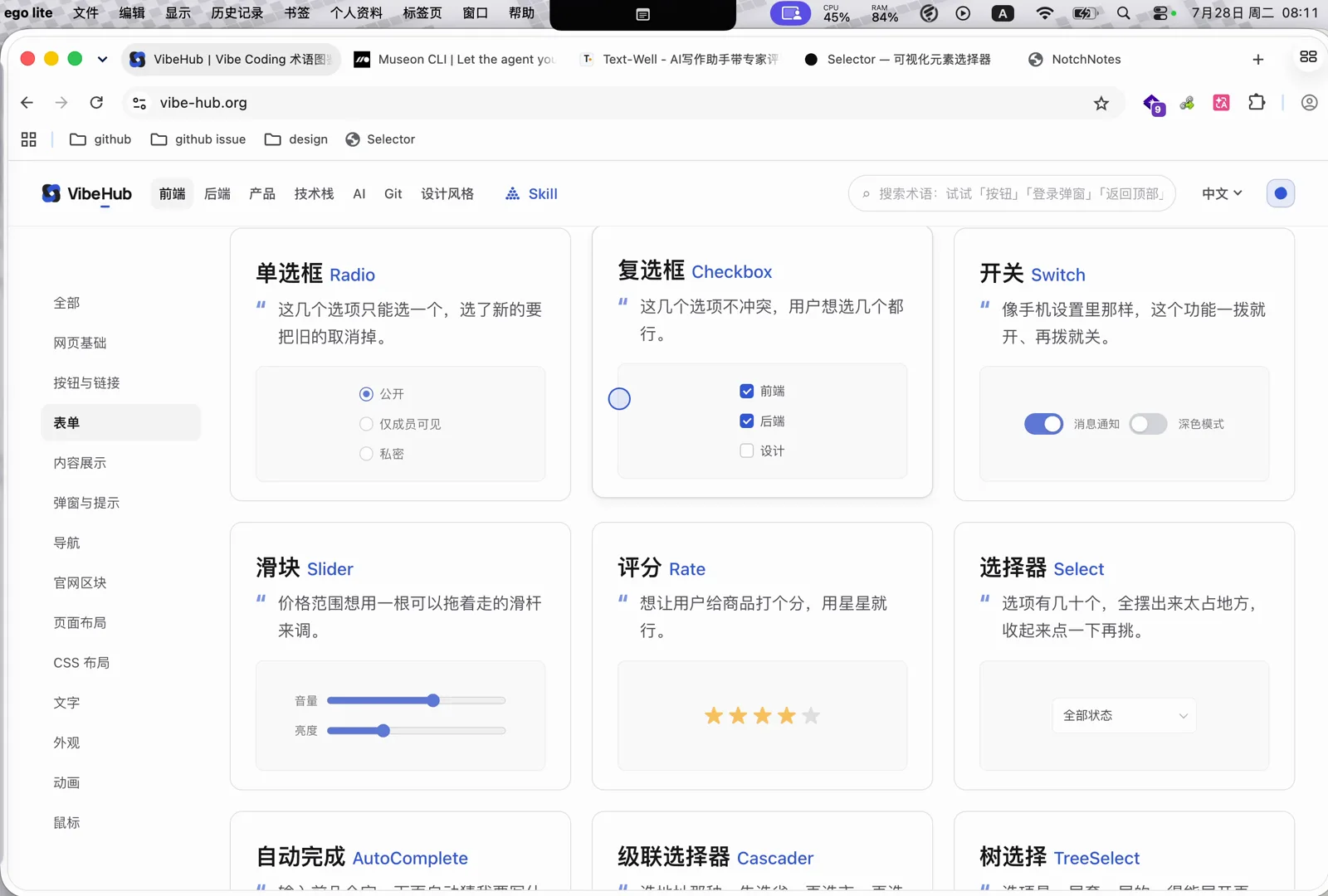Turn on the 深色模式 switch
This screenshot has width=1328, height=896.
[1149, 424]
